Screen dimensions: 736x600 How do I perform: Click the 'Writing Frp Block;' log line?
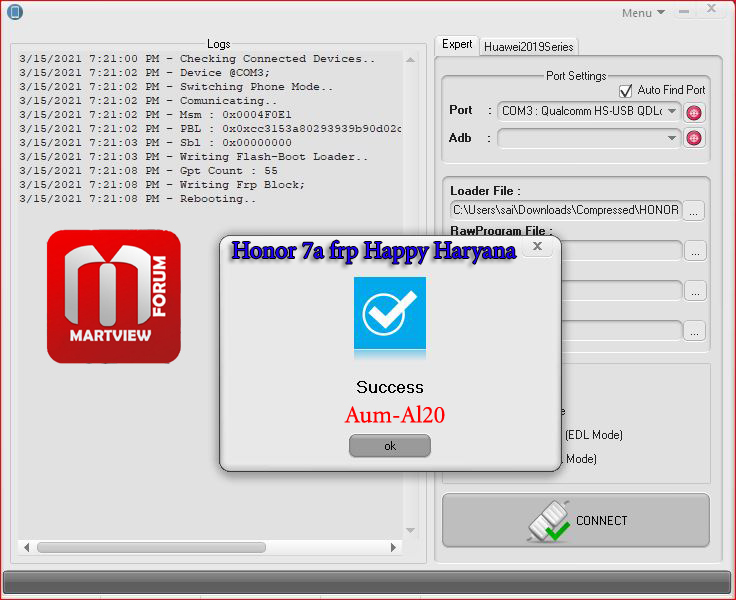162,185
